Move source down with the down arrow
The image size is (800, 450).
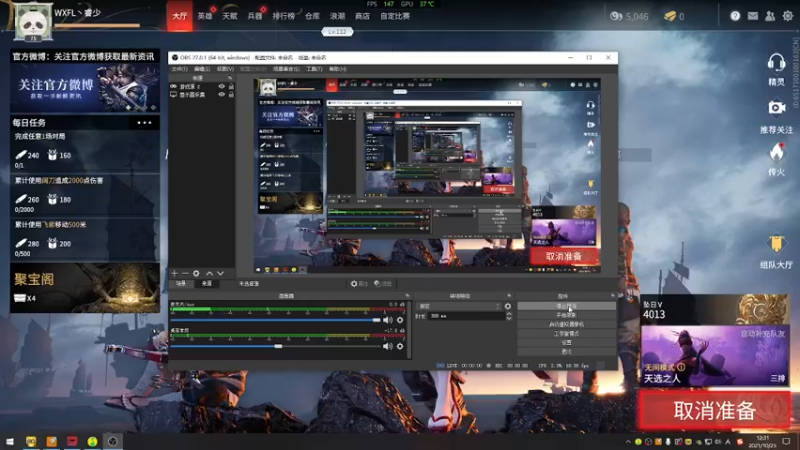tap(220, 273)
